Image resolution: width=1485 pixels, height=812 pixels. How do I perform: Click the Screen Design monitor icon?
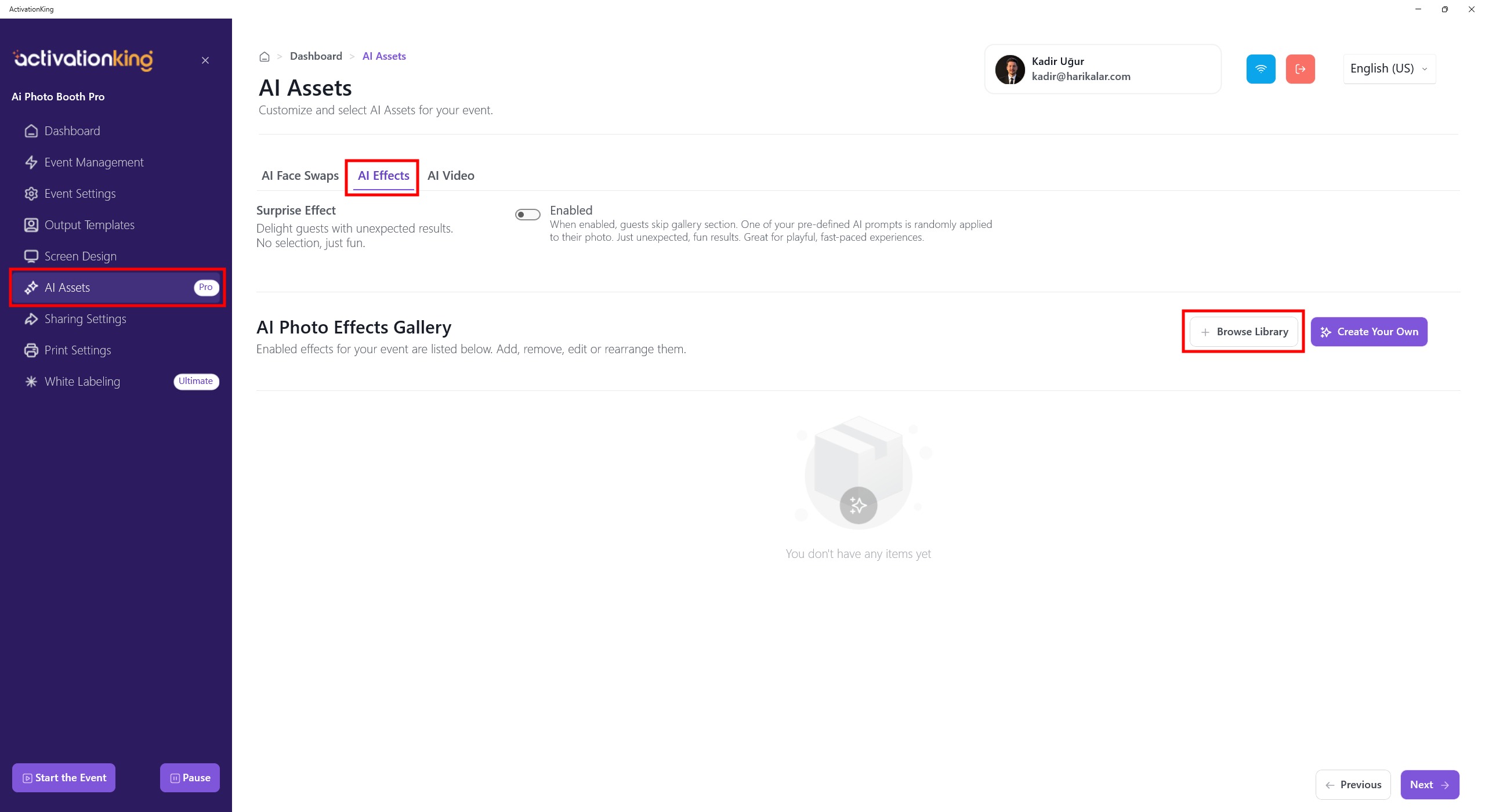tap(31, 256)
